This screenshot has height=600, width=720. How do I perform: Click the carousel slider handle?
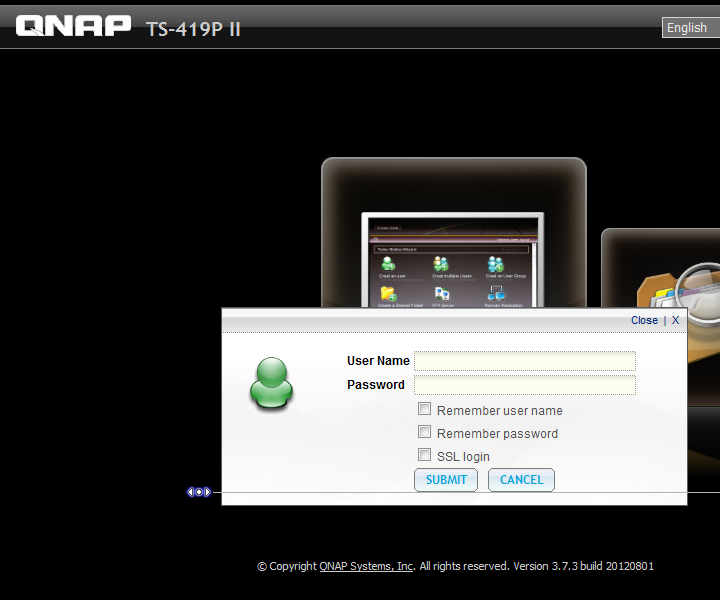pyautogui.click(x=199, y=492)
